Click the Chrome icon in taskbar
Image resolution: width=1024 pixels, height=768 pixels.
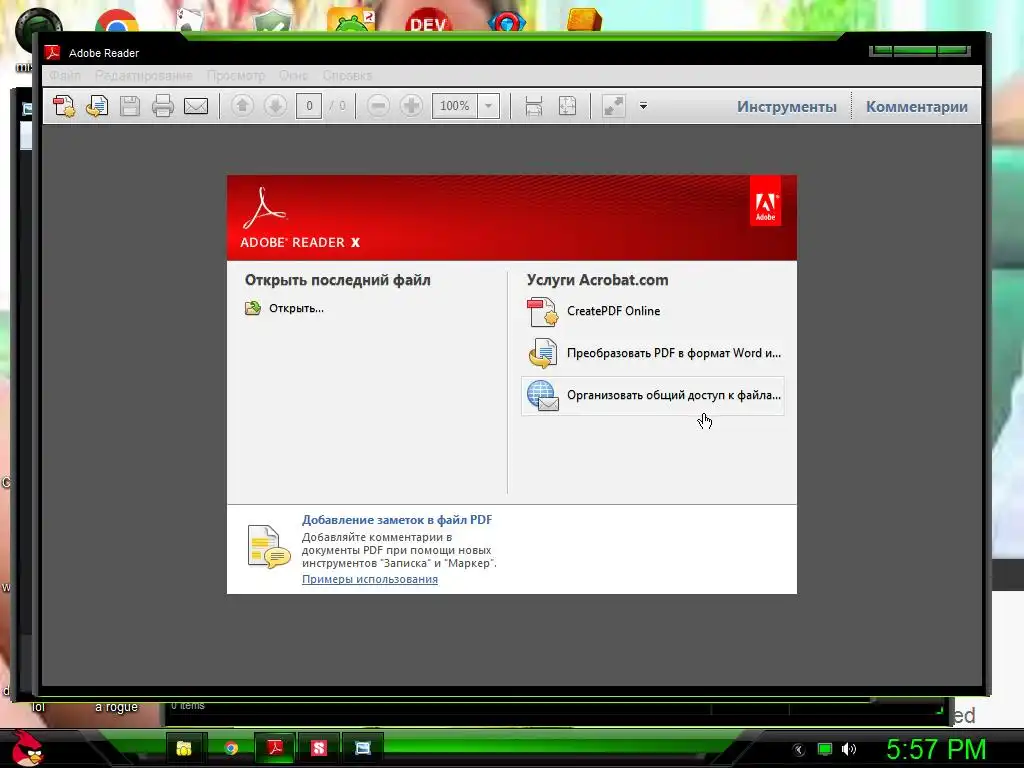pyautogui.click(x=231, y=748)
